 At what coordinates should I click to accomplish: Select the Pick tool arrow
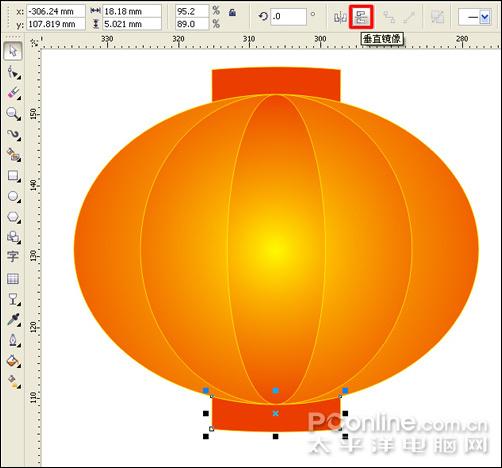pos(13,51)
